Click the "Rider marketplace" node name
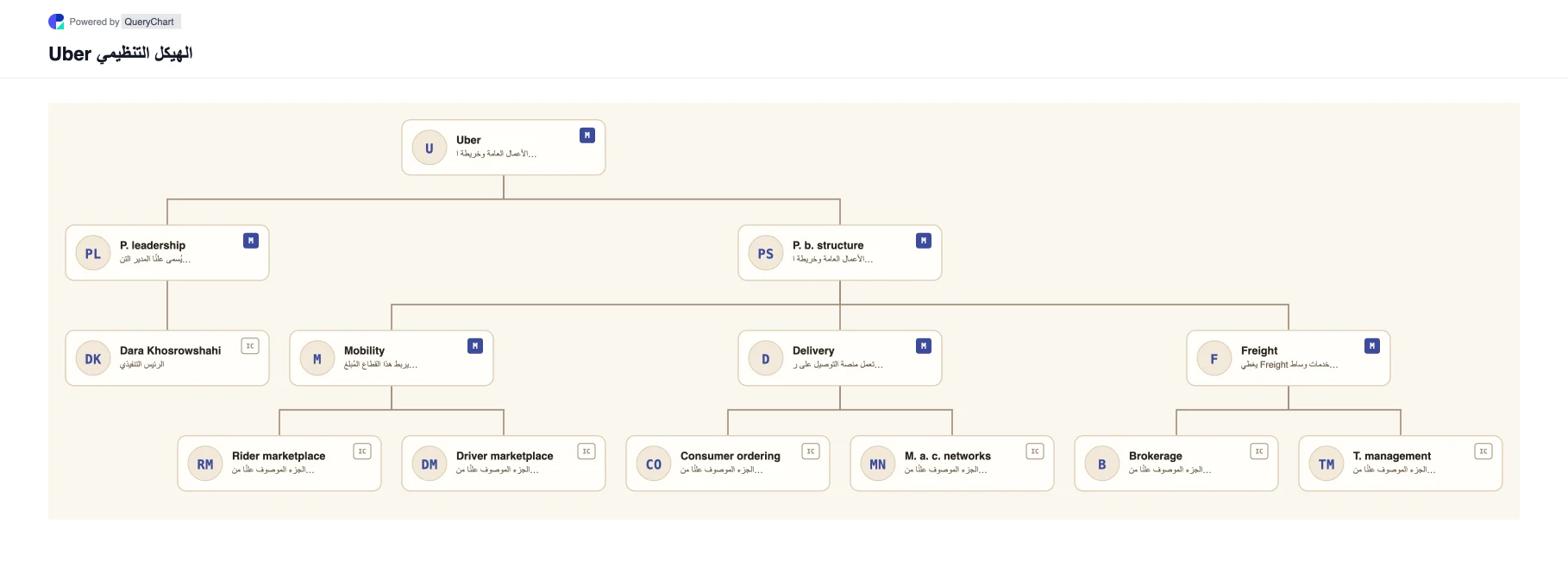The image size is (1568, 568). tap(279, 456)
